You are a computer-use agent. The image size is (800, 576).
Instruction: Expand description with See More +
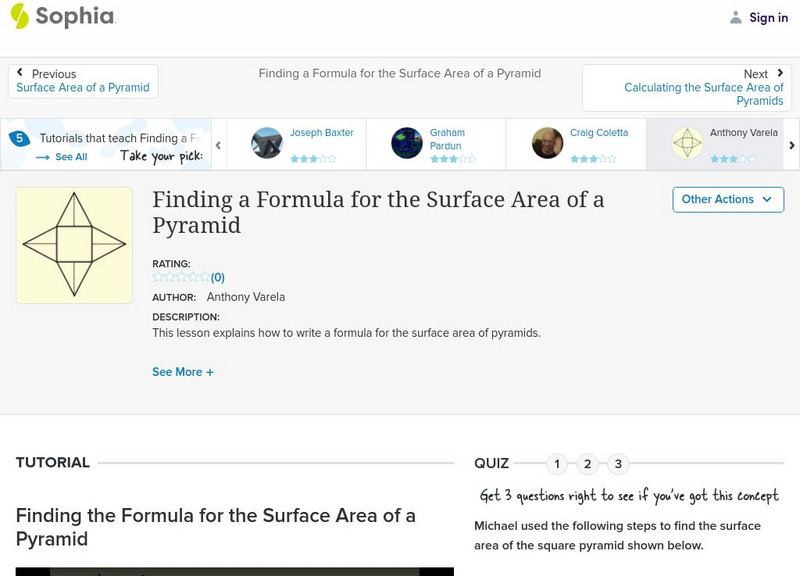183,372
